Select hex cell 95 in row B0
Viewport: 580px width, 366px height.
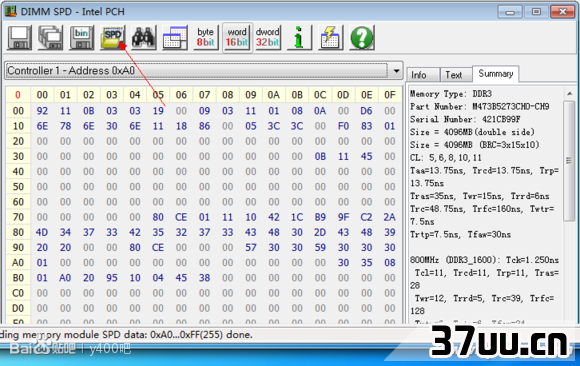pos(112,278)
